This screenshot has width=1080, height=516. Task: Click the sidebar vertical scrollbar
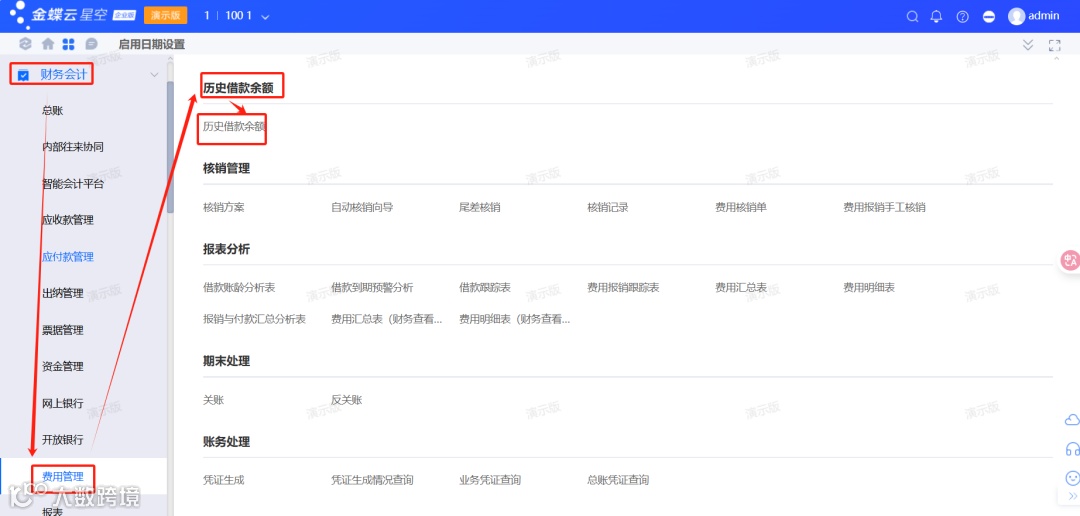point(170,149)
